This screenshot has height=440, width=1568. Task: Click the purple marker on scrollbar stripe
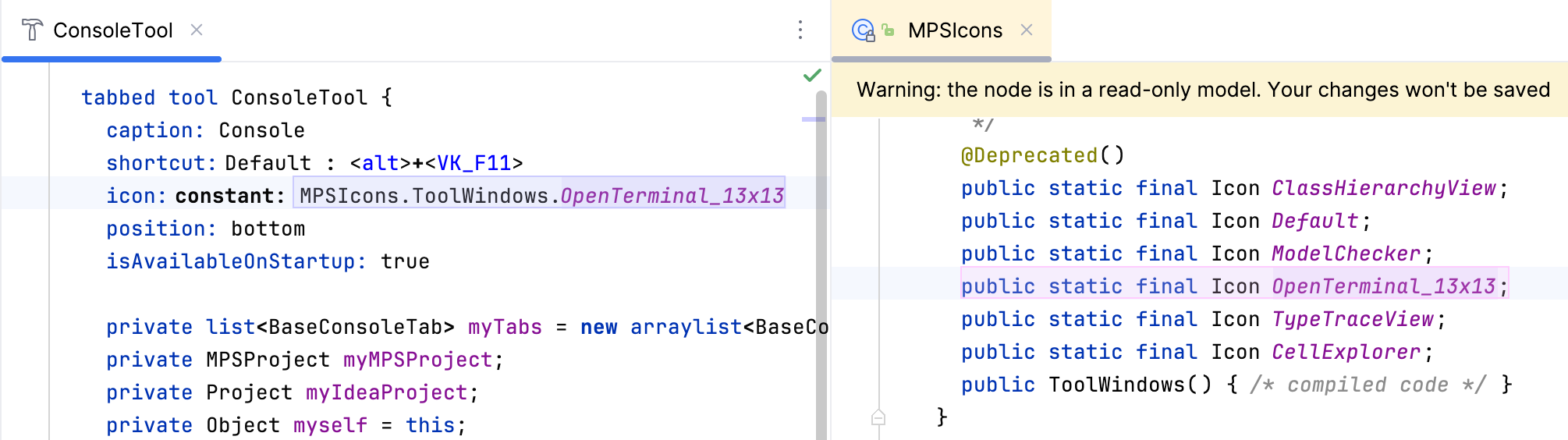tap(813, 119)
